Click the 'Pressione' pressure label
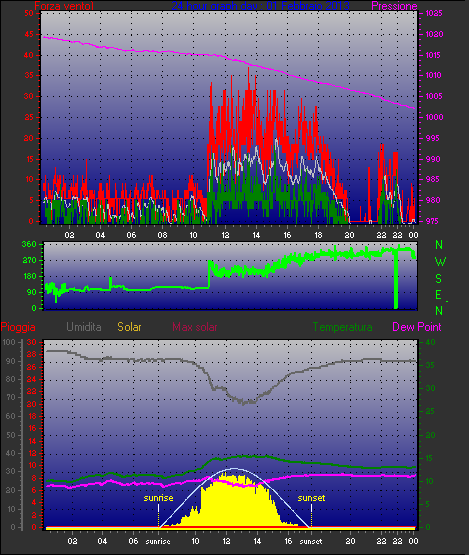 (x=394, y=6)
